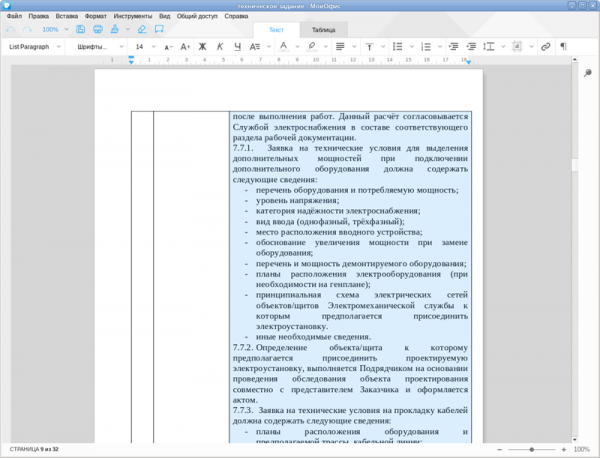600x458 pixels.
Task: Click the eraser clear formatting icon
Action: (143, 29)
